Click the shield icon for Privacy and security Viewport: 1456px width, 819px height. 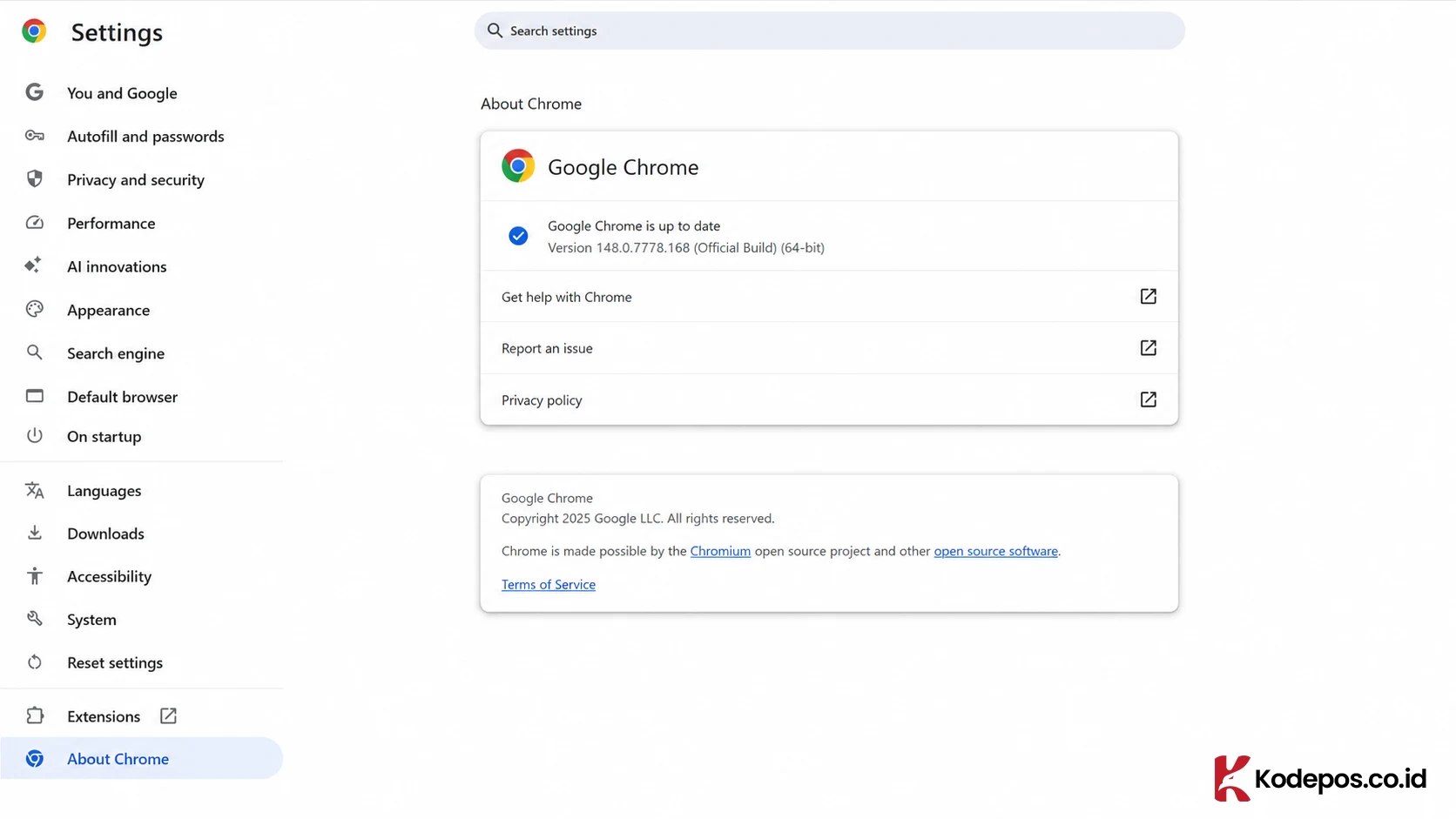(35, 179)
